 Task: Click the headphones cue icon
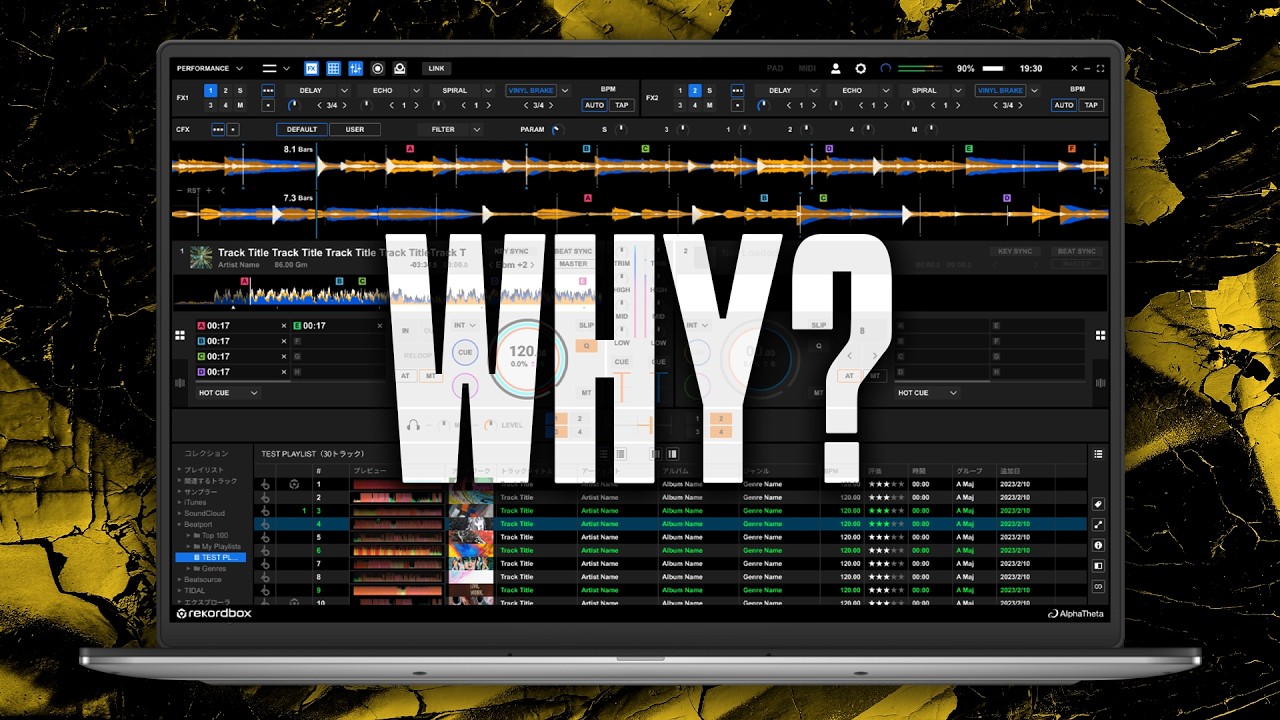tap(413, 425)
